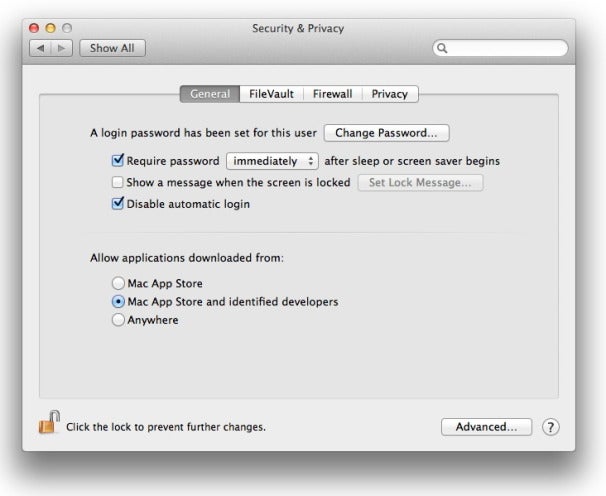Click the Change Password button
606x496 pixels.
pos(386,133)
